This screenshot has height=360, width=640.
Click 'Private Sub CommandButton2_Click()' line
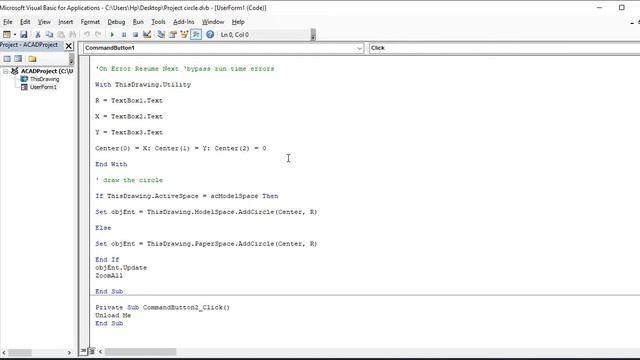point(162,307)
